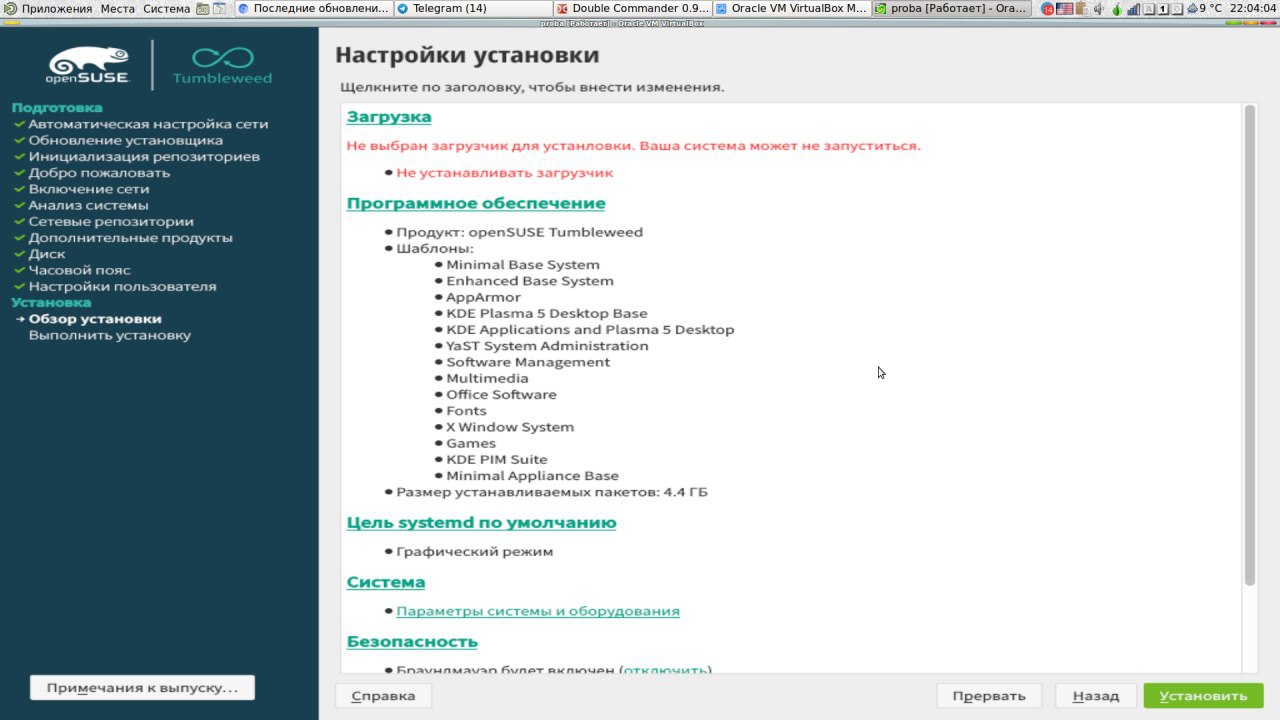
Task: Click the Caps Lock 'A' indicator
Action: [1149, 9]
